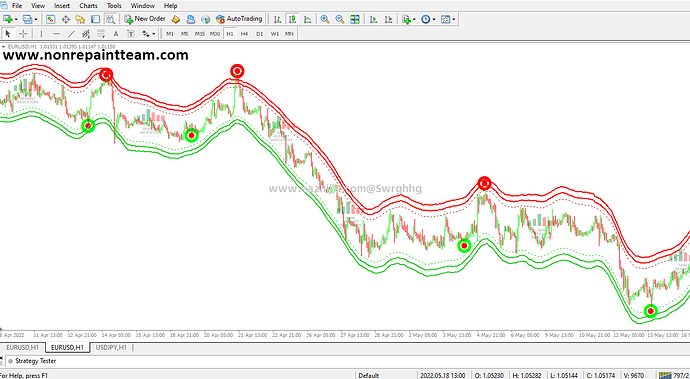Switch chart to Bar Chart style
This screenshot has height=379, width=690.
pyautogui.click(x=277, y=19)
